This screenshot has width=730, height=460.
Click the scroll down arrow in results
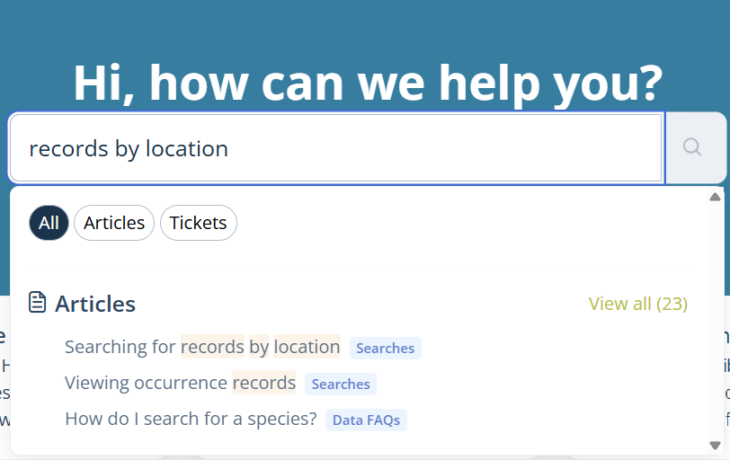[715, 446]
